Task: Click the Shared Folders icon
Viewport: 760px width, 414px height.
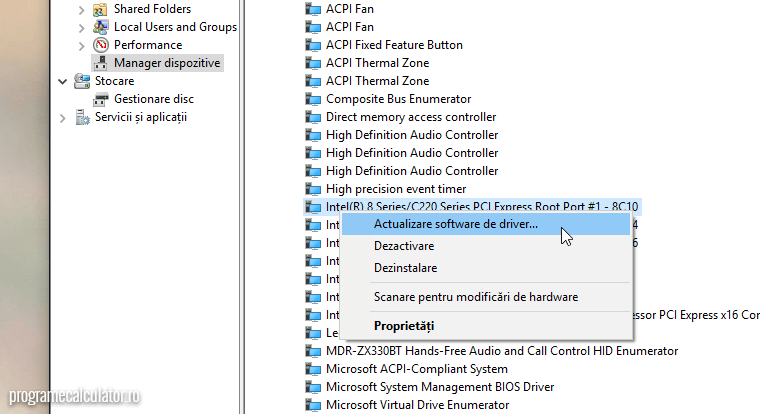Action: coord(101,9)
